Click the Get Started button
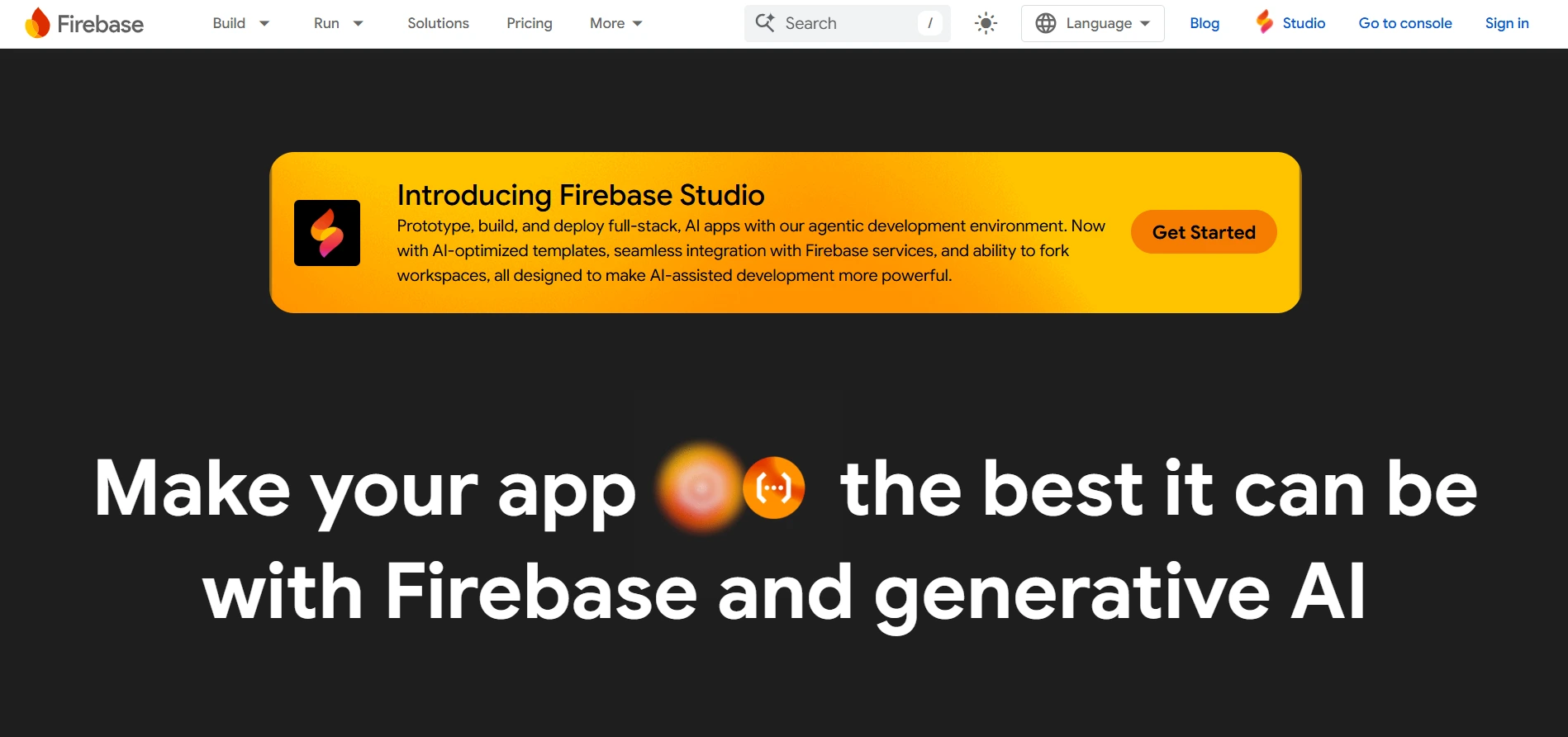This screenshot has width=1568, height=737. (1204, 232)
